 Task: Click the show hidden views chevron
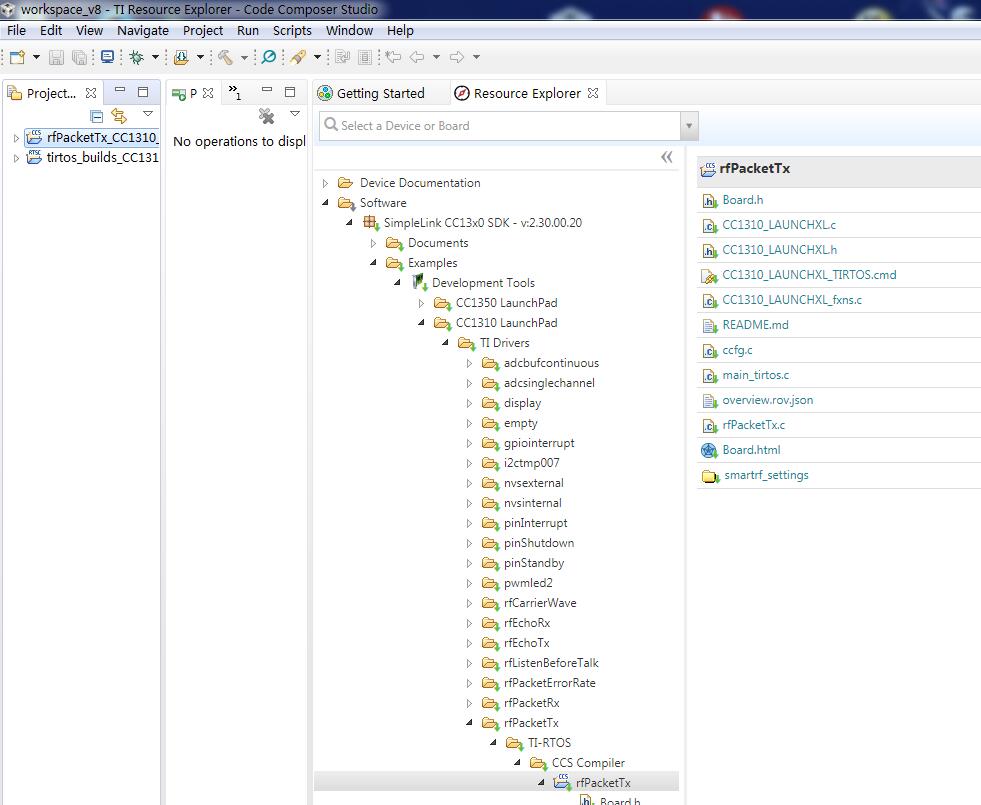point(235,93)
